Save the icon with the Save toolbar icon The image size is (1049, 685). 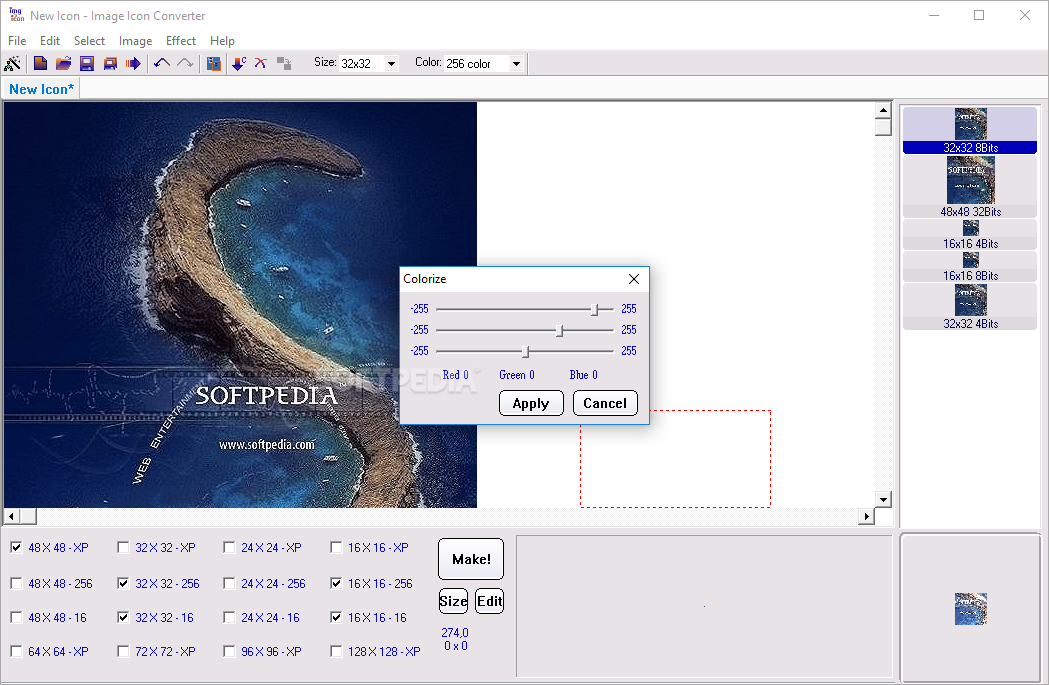point(86,63)
